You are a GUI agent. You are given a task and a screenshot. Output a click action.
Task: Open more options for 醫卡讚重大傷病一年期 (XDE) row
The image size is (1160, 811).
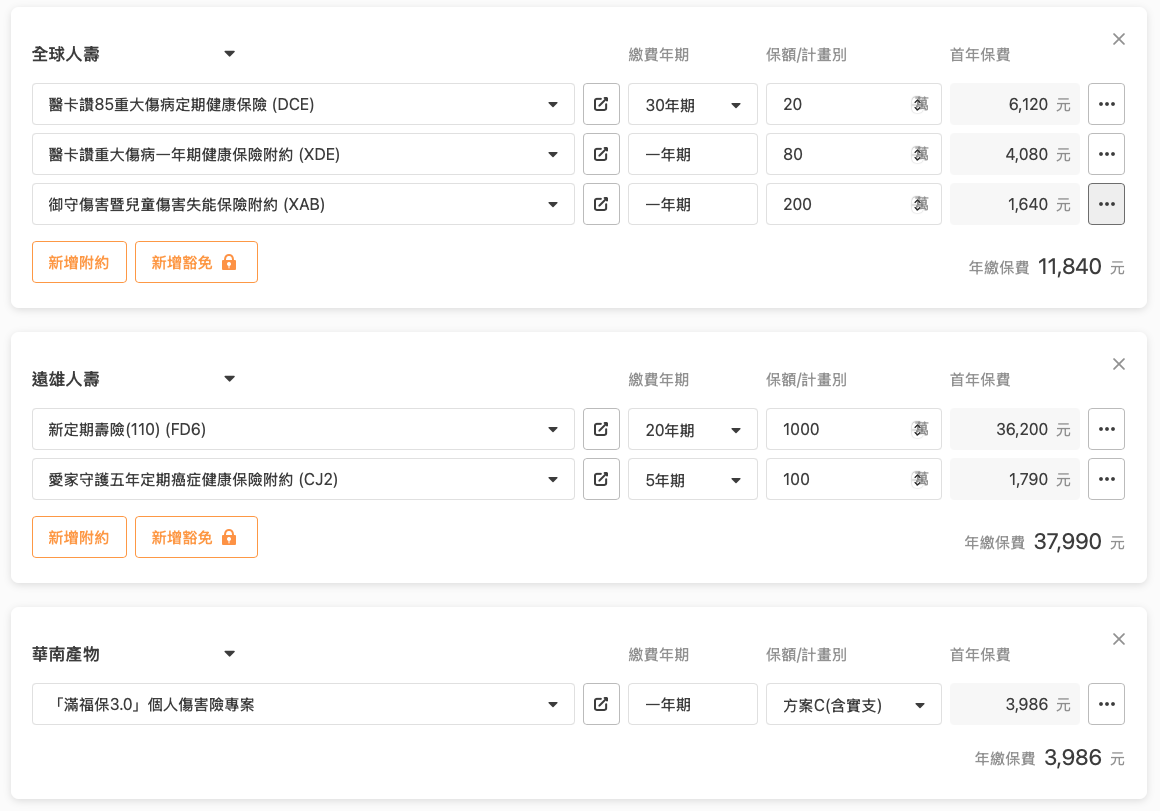tap(1106, 154)
